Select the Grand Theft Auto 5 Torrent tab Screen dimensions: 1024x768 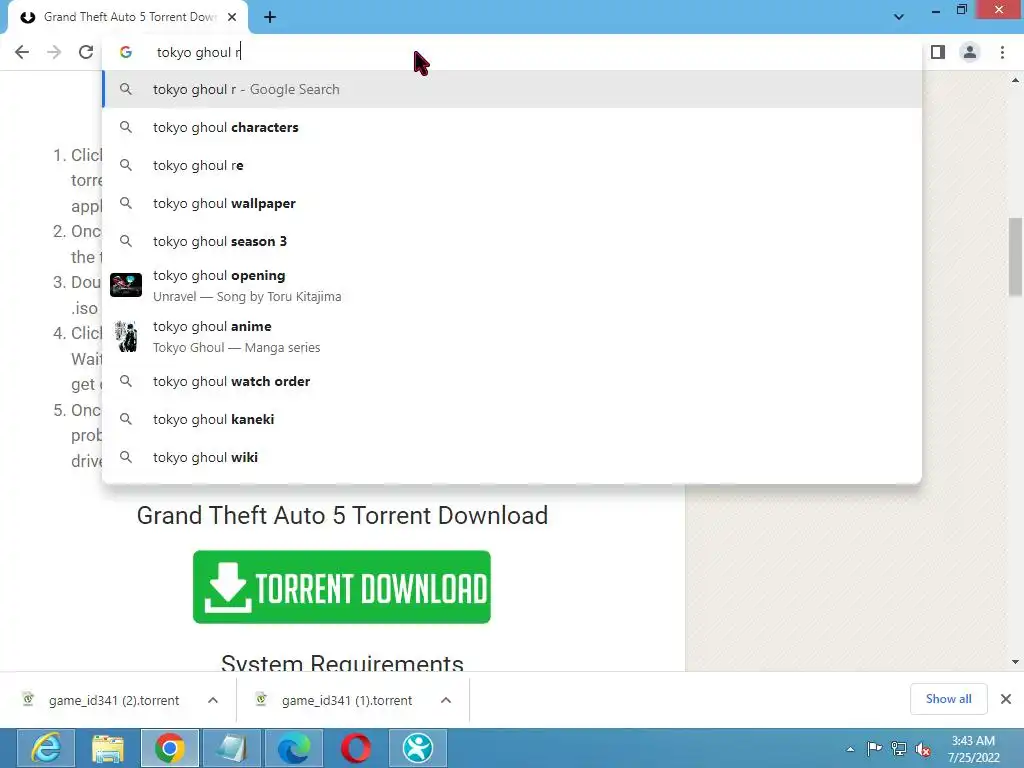129,17
